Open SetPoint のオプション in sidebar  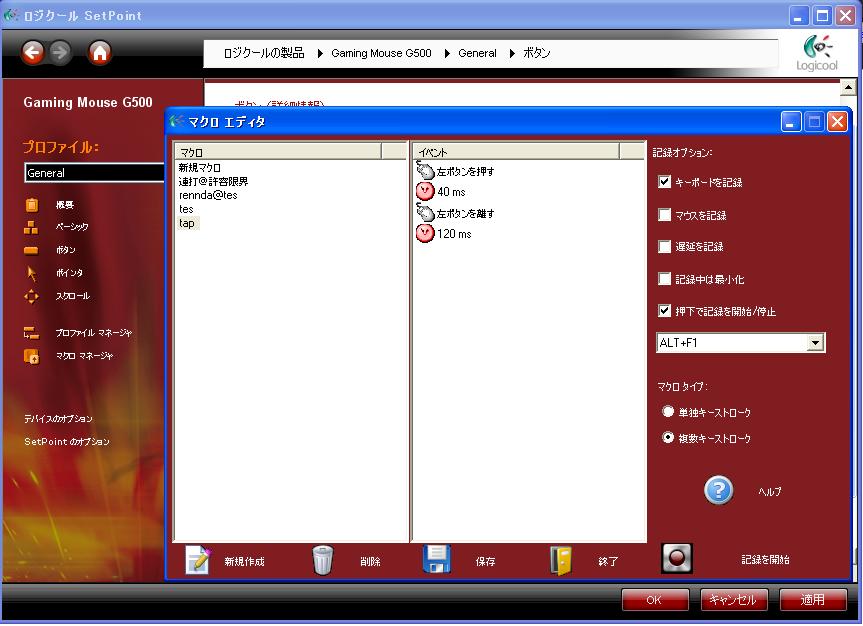pyautogui.click(x=67, y=442)
